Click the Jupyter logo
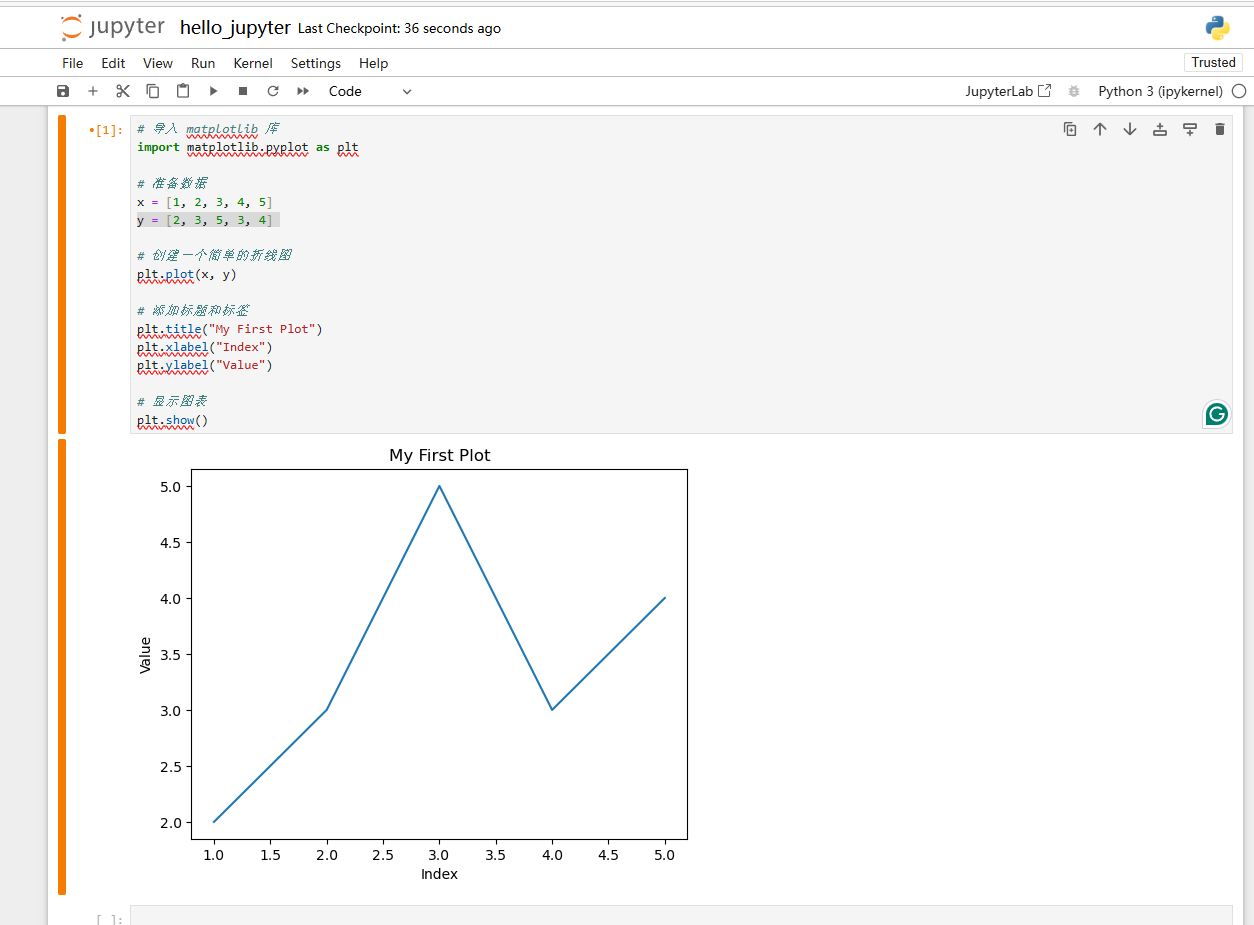 coord(112,27)
